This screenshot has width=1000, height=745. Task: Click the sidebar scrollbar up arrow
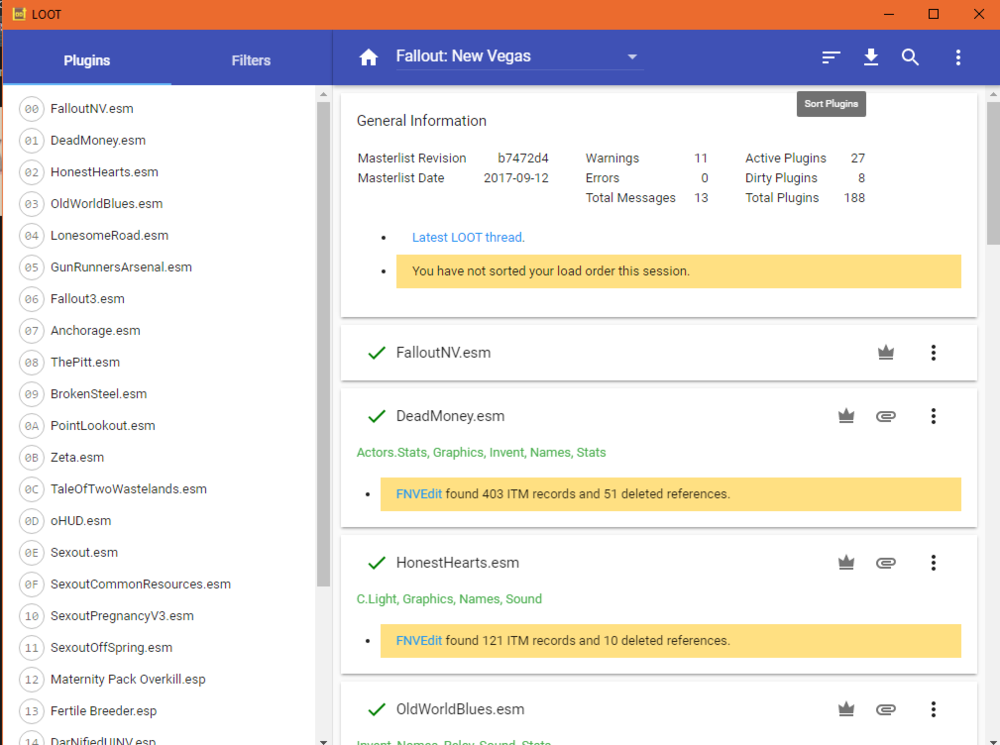[323, 94]
